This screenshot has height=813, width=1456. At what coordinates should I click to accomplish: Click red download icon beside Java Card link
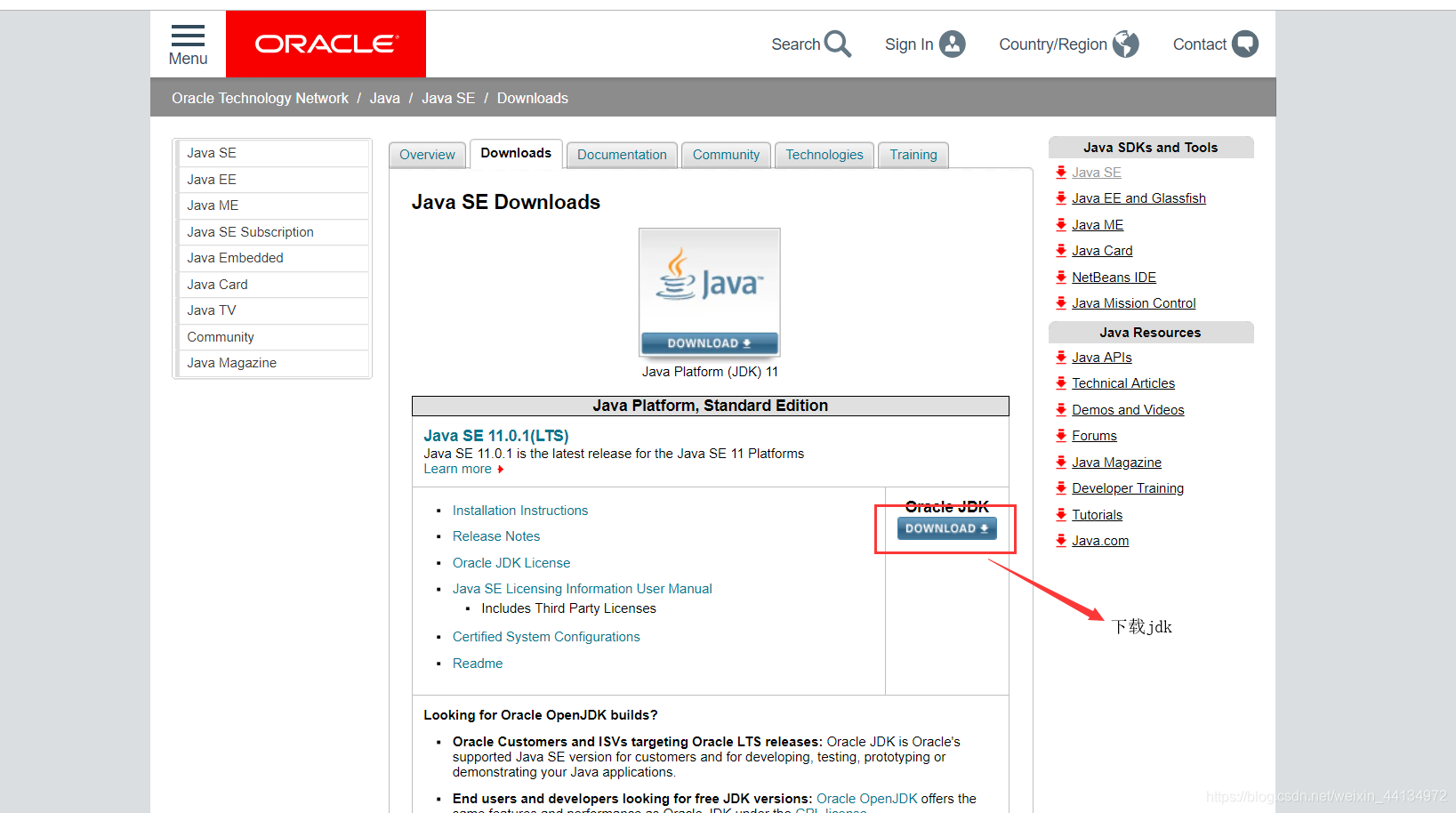(x=1060, y=251)
